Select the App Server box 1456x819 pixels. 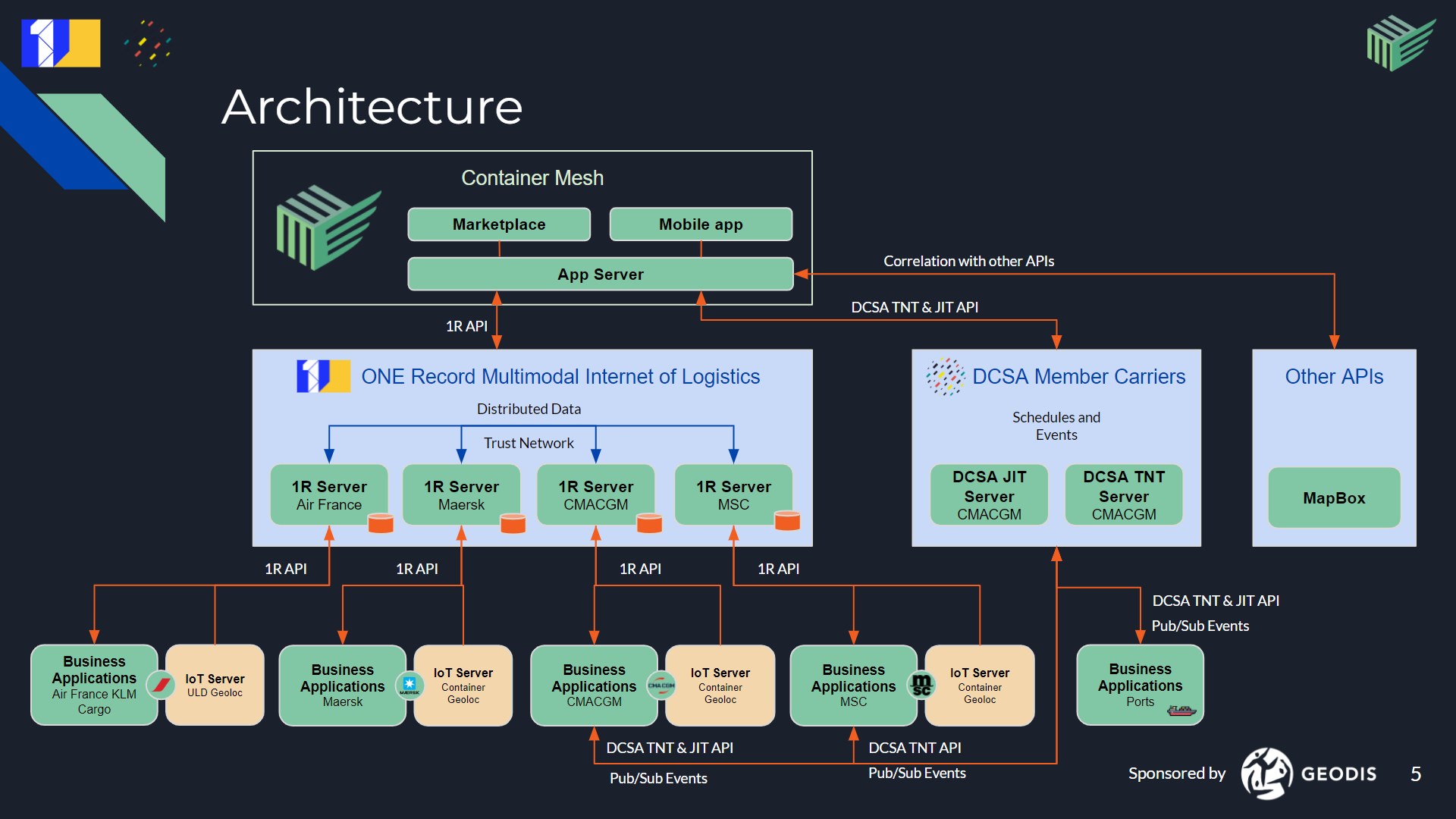pos(600,275)
